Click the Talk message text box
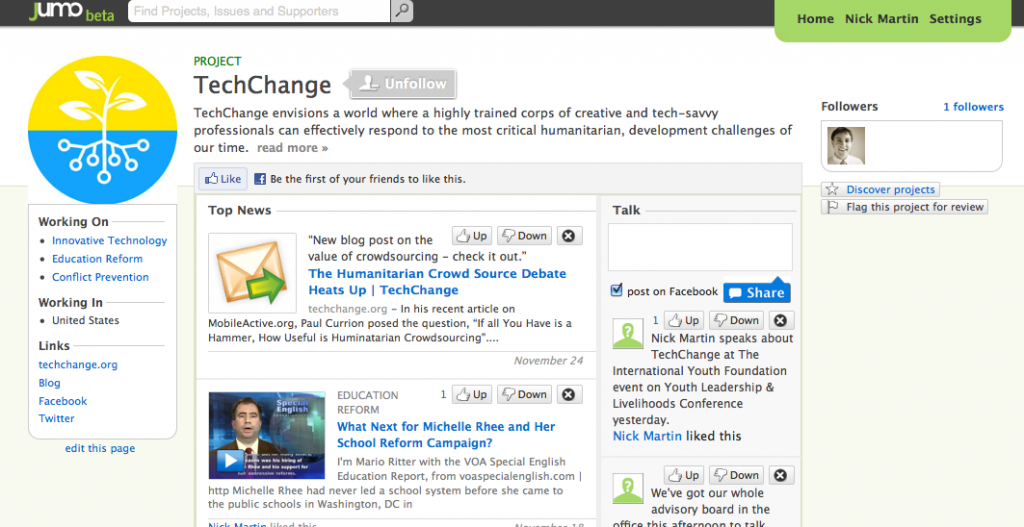This screenshot has width=1024, height=527. [700, 247]
